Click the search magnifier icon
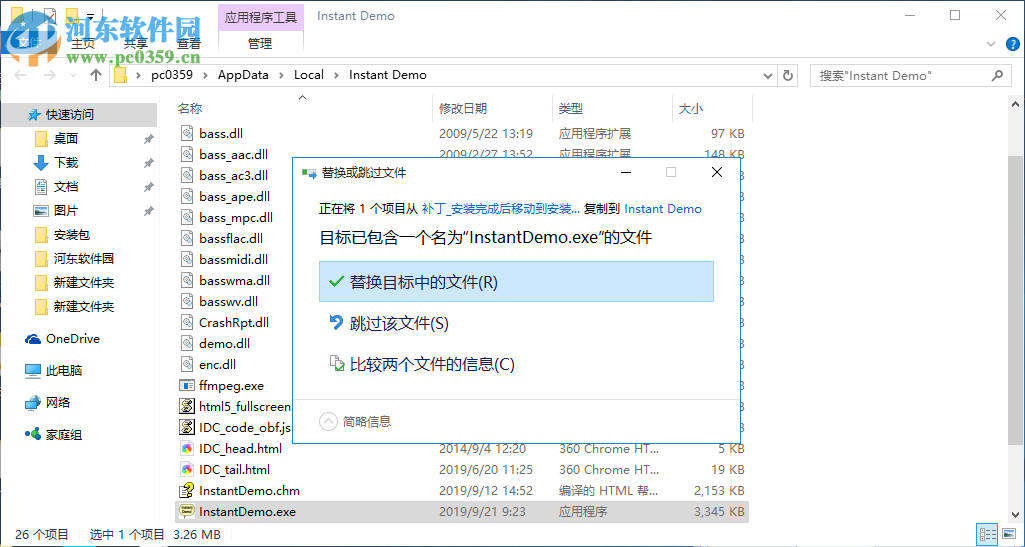 click(998, 75)
